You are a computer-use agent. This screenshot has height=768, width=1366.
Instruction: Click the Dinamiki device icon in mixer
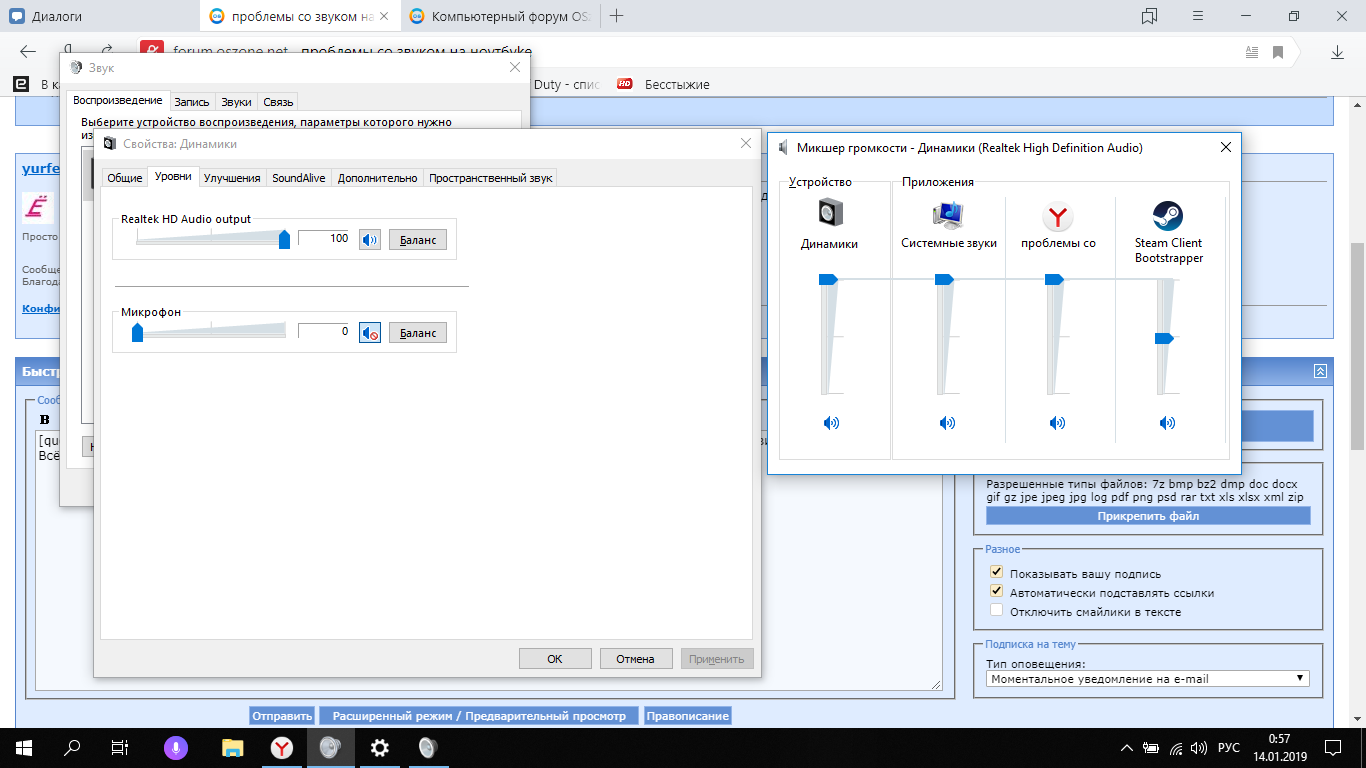tap(831, 214)
